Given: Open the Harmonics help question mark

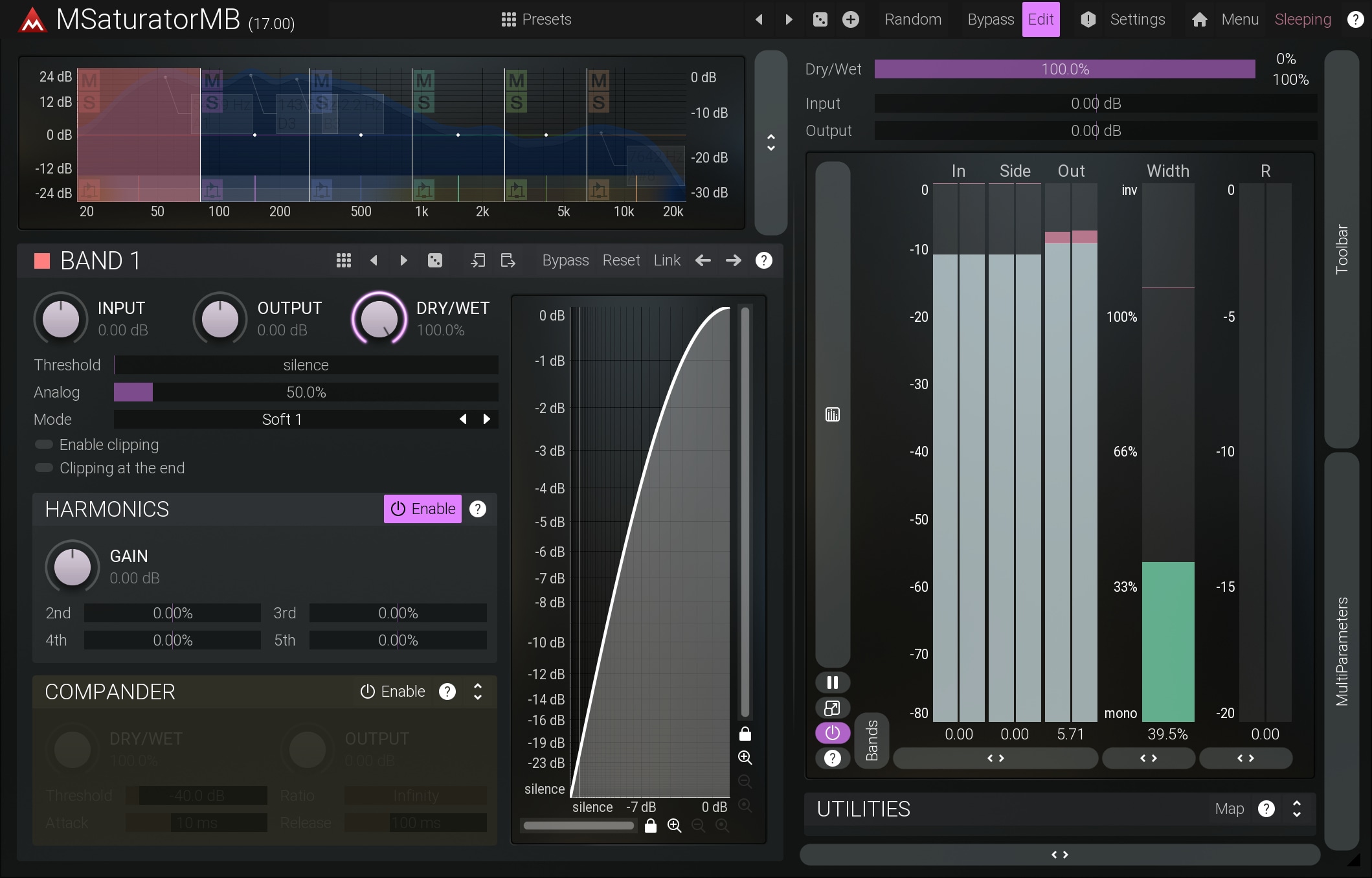Looking at the screenshot, I should 478,509.
